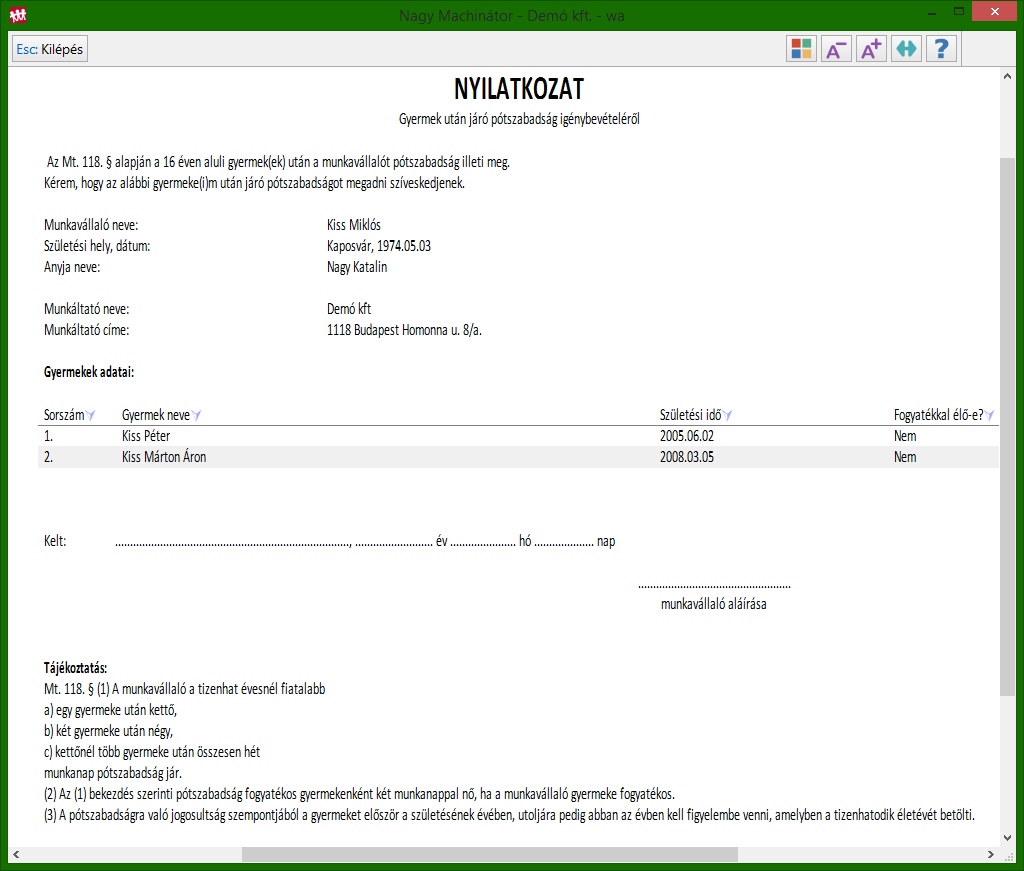Click employer name Demó kft
Image resolution: width=1024 pixels, height=871 pixels.
(x=349, y=309)
